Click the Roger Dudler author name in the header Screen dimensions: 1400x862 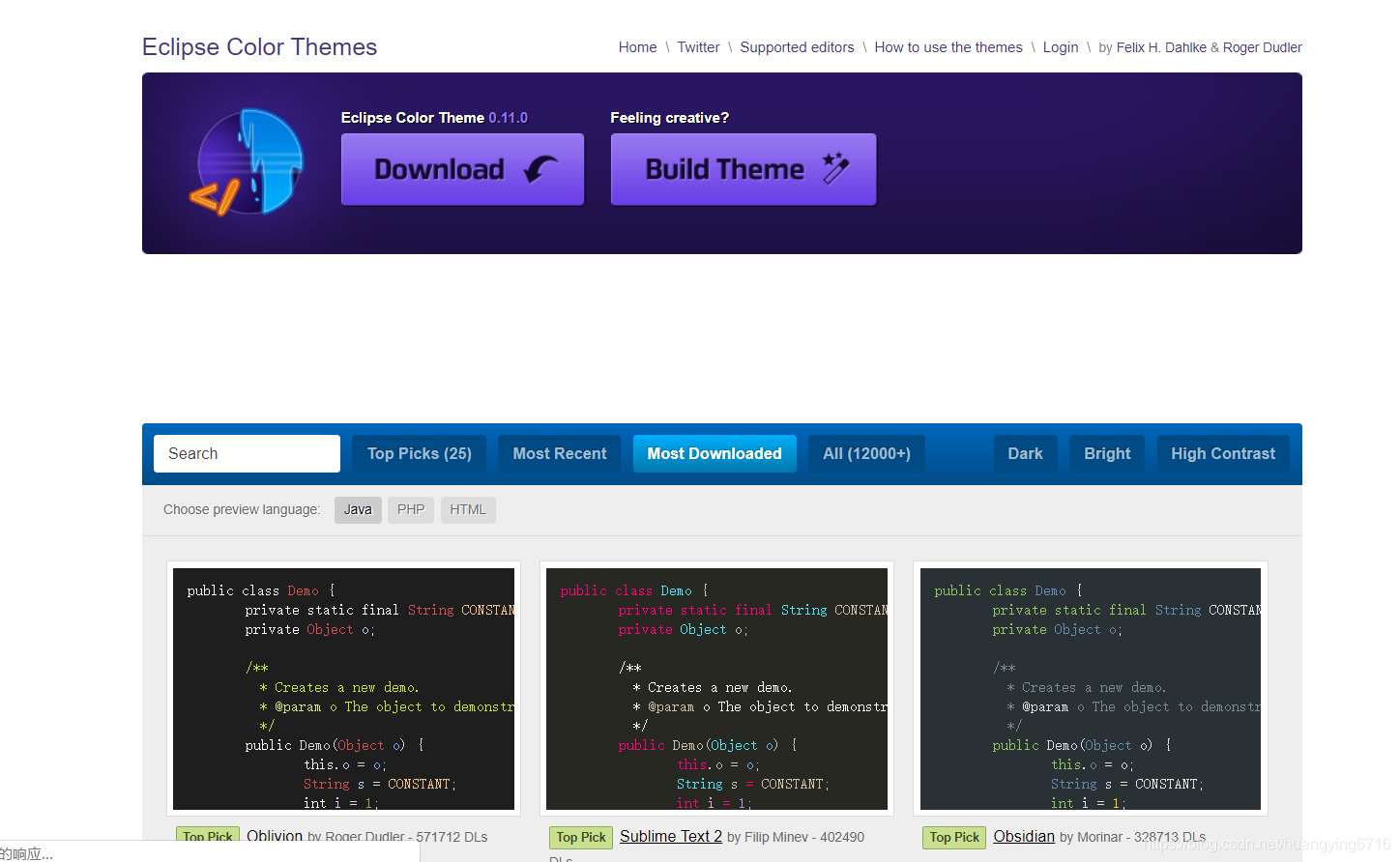1262,47
